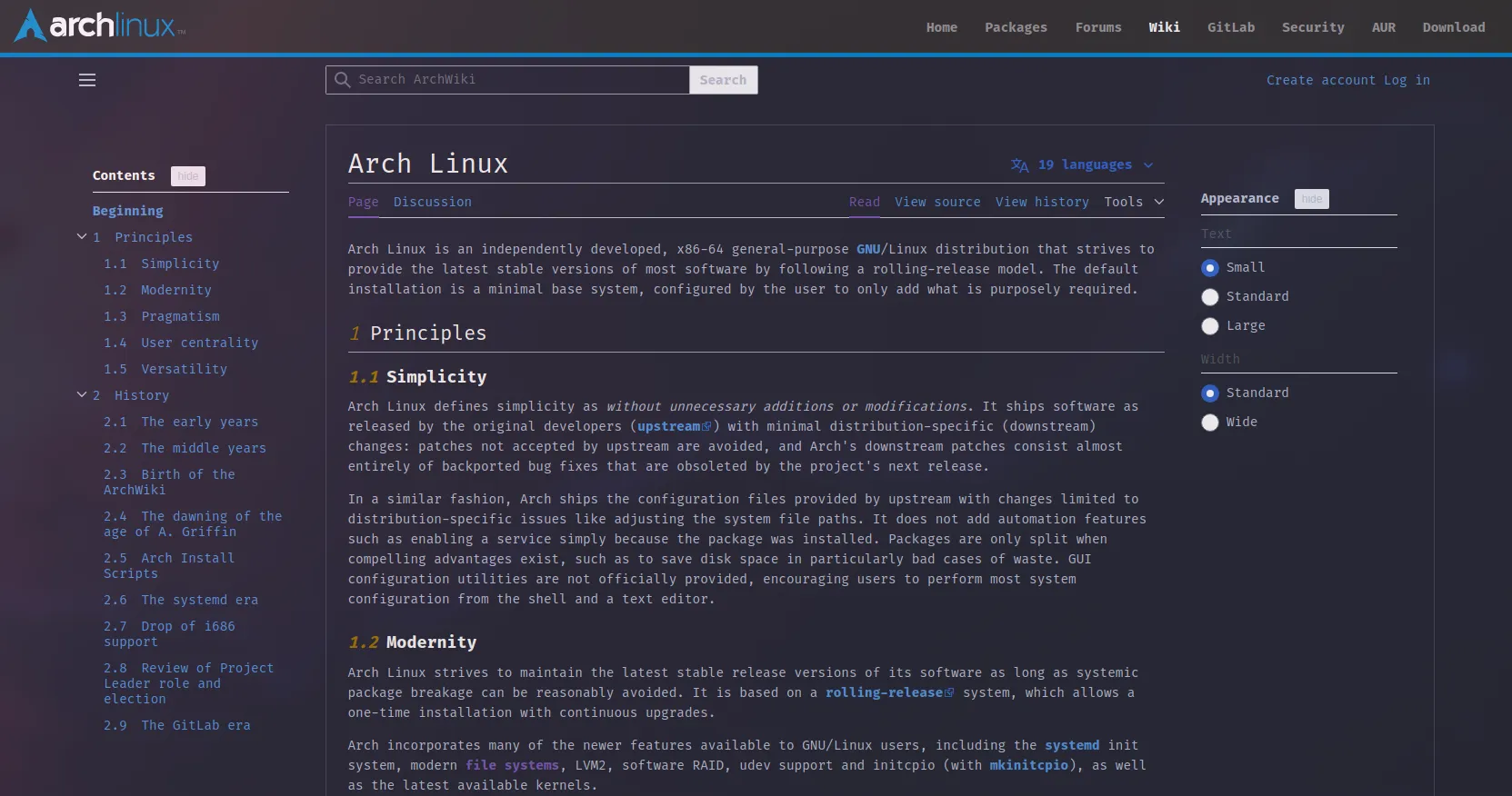Open upstream external link
This screenshot has height=796, width=1512.
(674, 426)
